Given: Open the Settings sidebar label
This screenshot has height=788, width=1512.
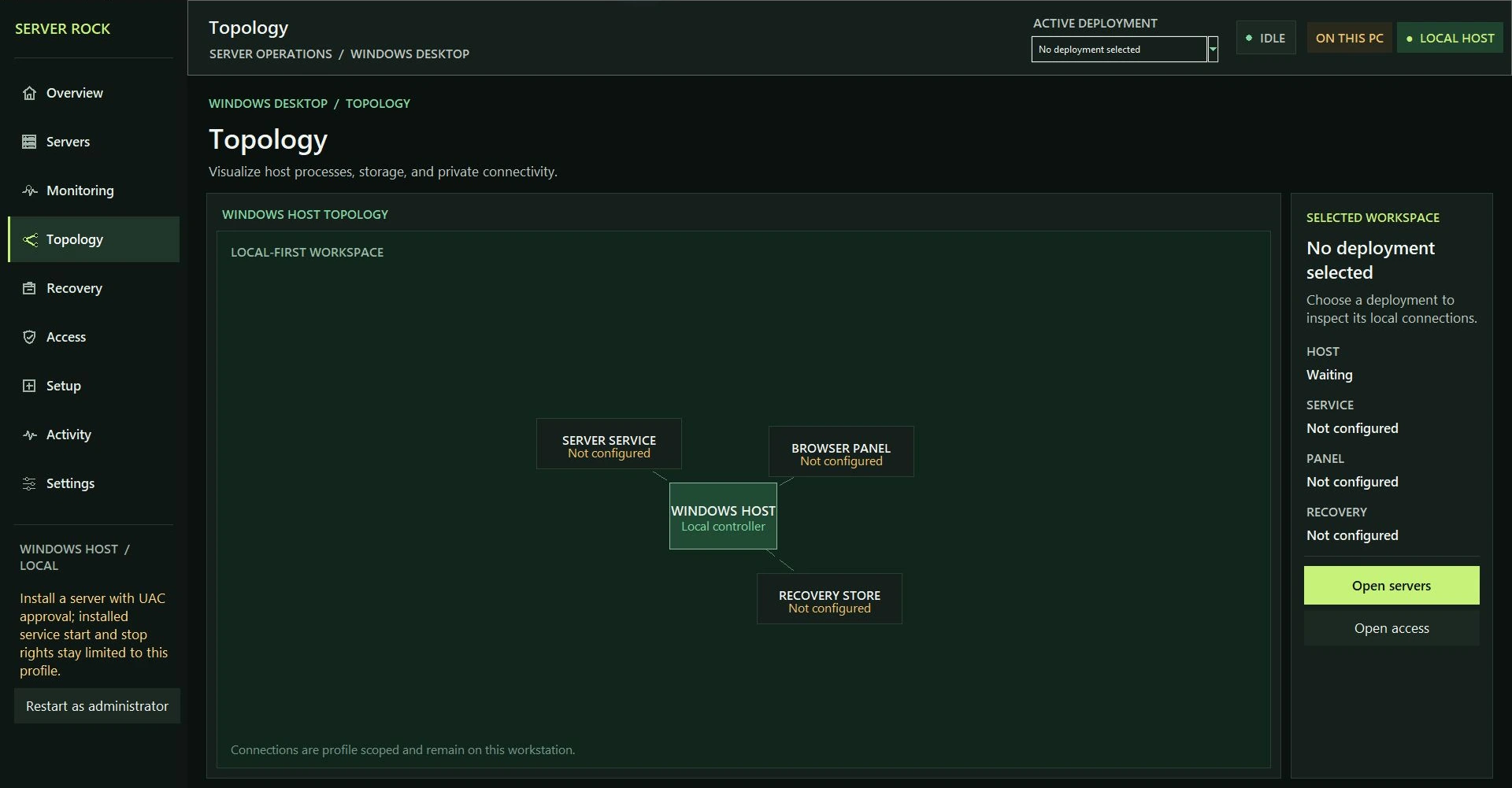Looking at the screenshot, I should coord(70,483).
